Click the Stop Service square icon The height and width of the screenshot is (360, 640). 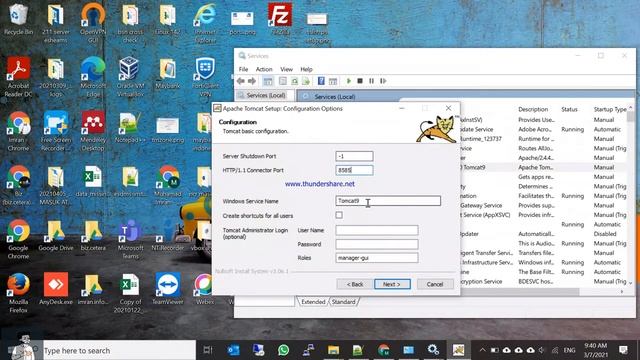[x=360, y=81]
